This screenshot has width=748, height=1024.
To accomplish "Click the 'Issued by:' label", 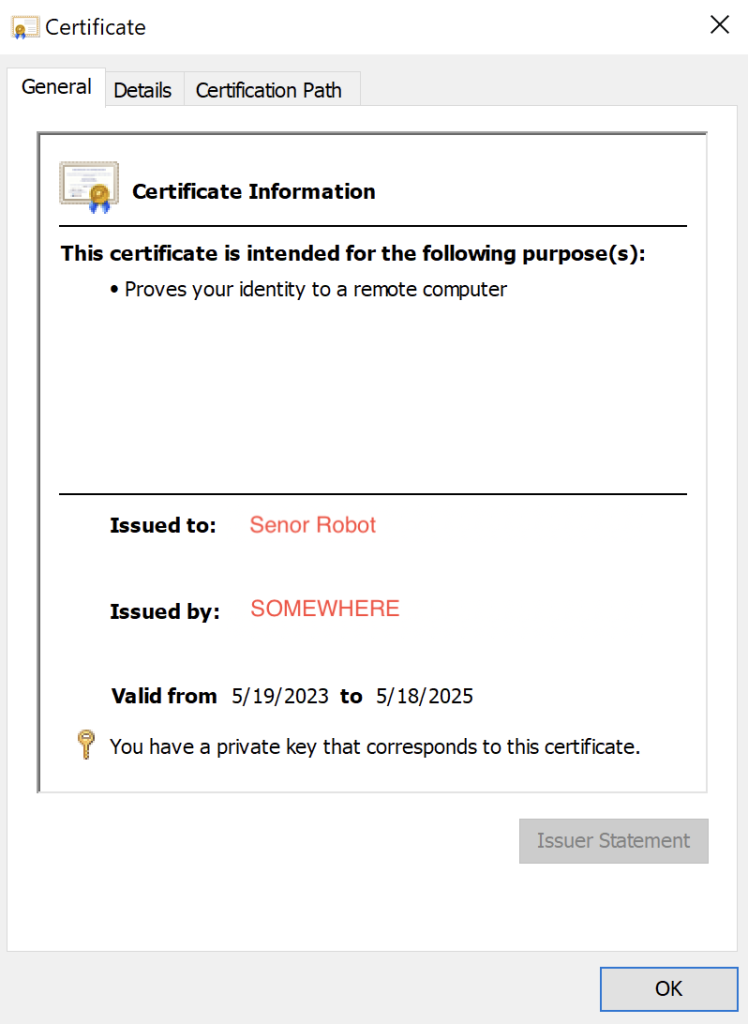I will pos(165,611).
